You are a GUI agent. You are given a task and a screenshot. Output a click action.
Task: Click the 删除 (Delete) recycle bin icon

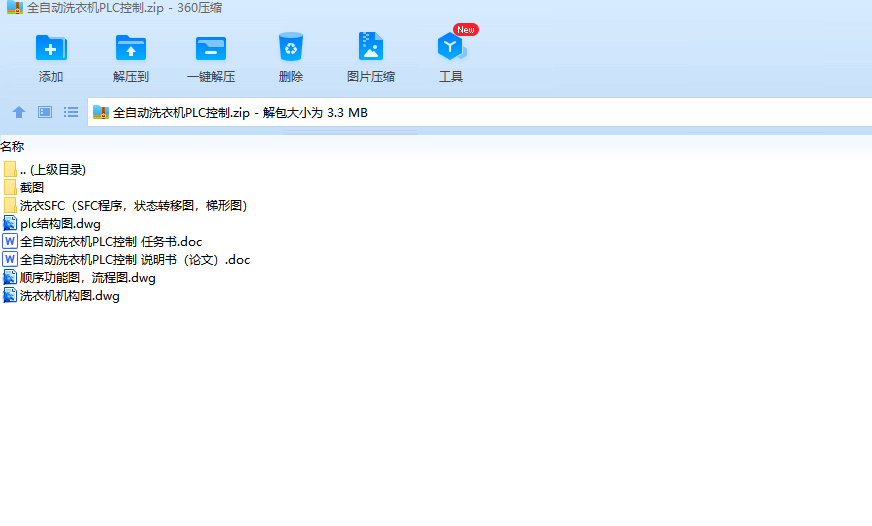(291, 47)
